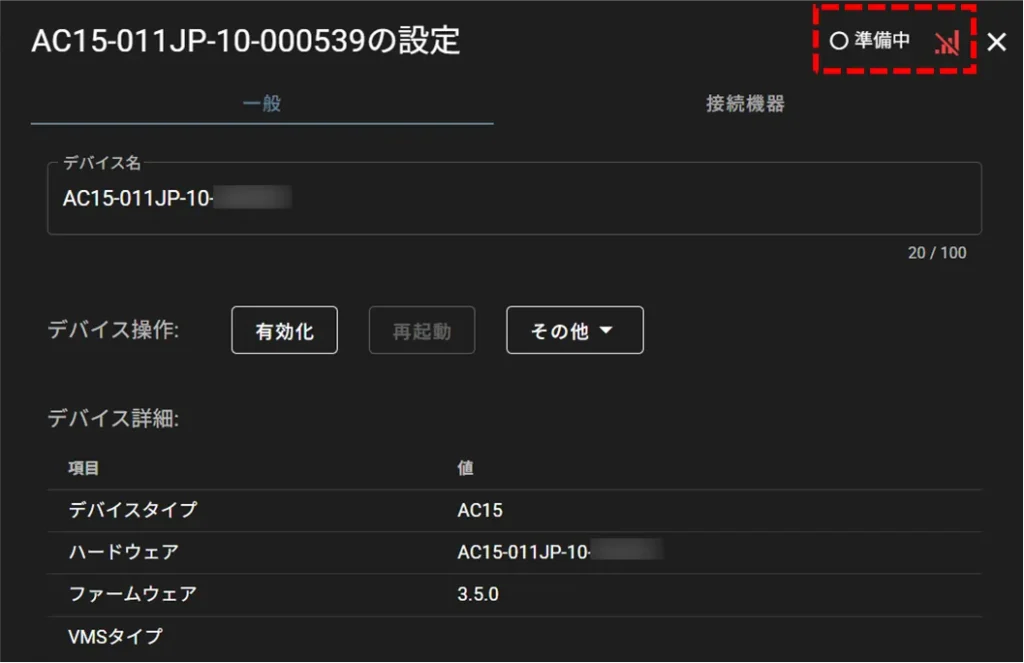Click the 準備中 status circle indicator
The height and width of the screenshot is (663, 1024).
click(839, 42)
